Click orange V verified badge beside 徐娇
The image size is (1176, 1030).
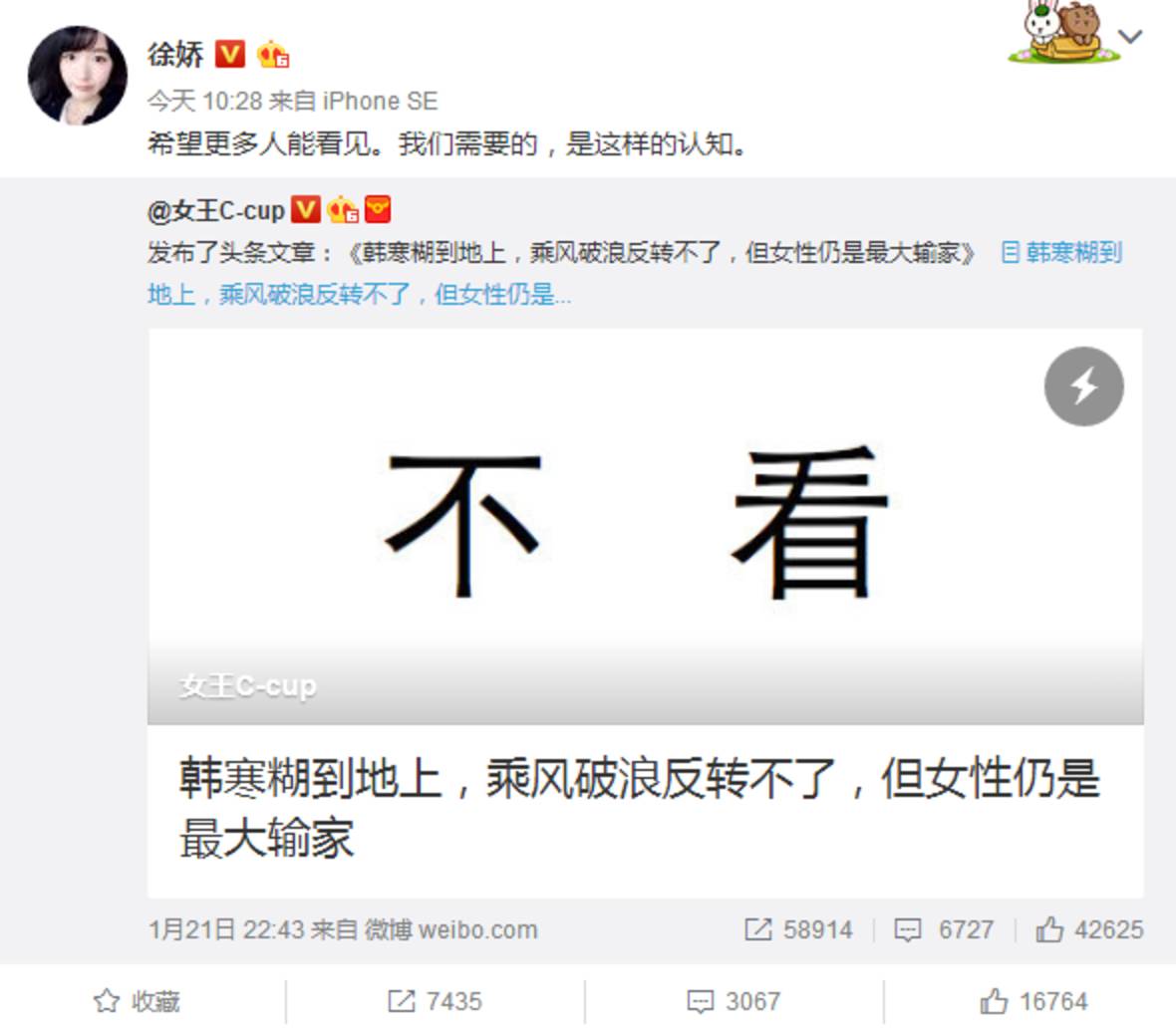tap(230, 54)
